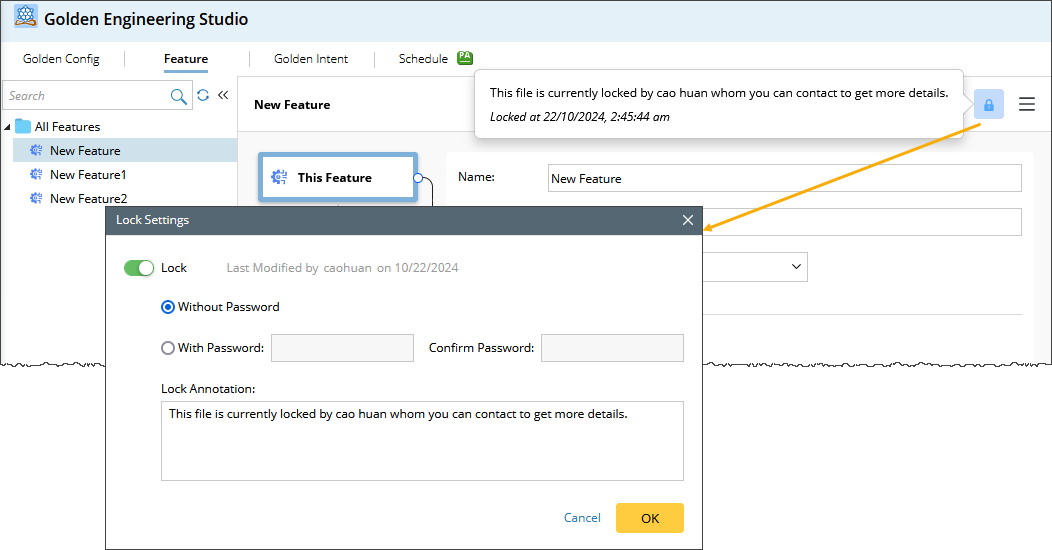The width and height of the screenshot is (1052, 550).
Task: Select the Without Password option
Action: [168, 307]
